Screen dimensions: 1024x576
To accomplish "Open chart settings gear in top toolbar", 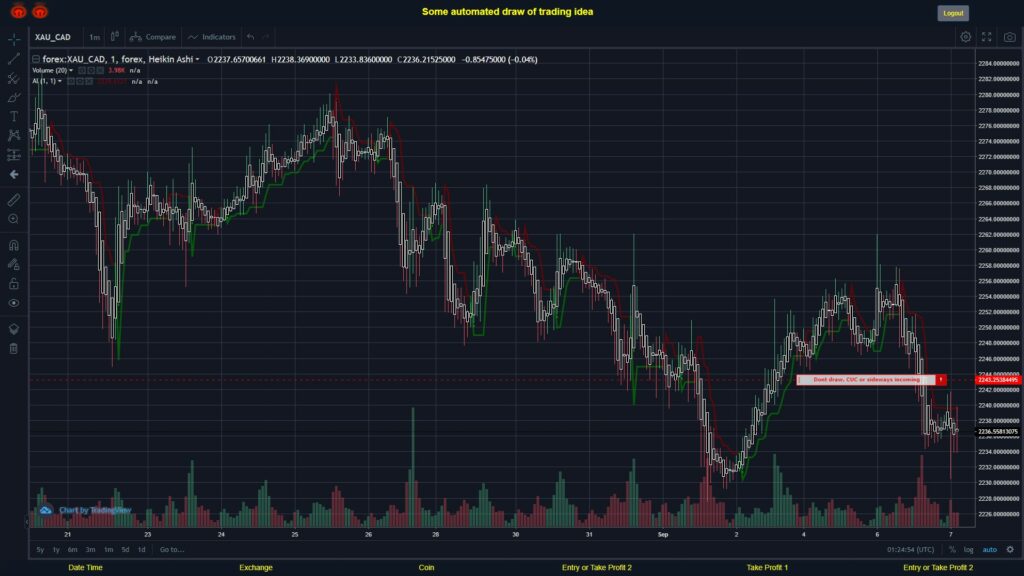I will (965, 37).
